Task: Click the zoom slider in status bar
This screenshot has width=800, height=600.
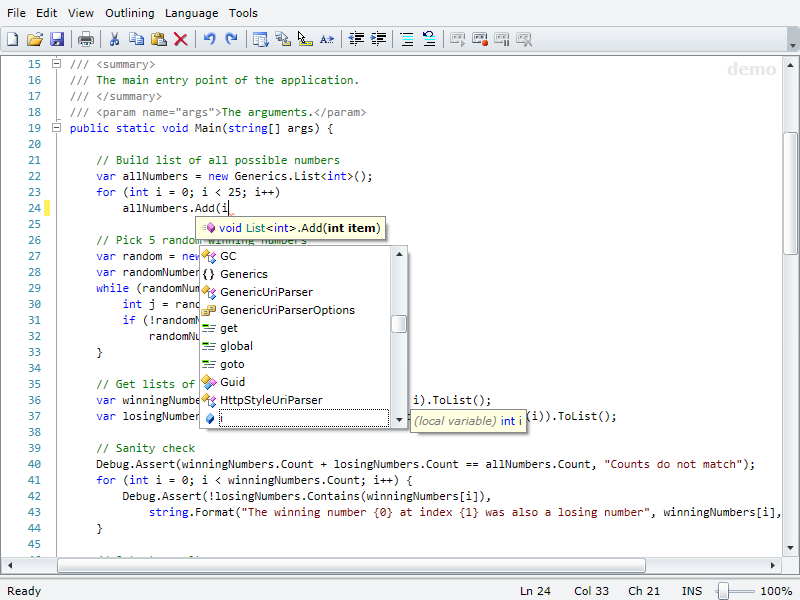Action: (734, 591)
